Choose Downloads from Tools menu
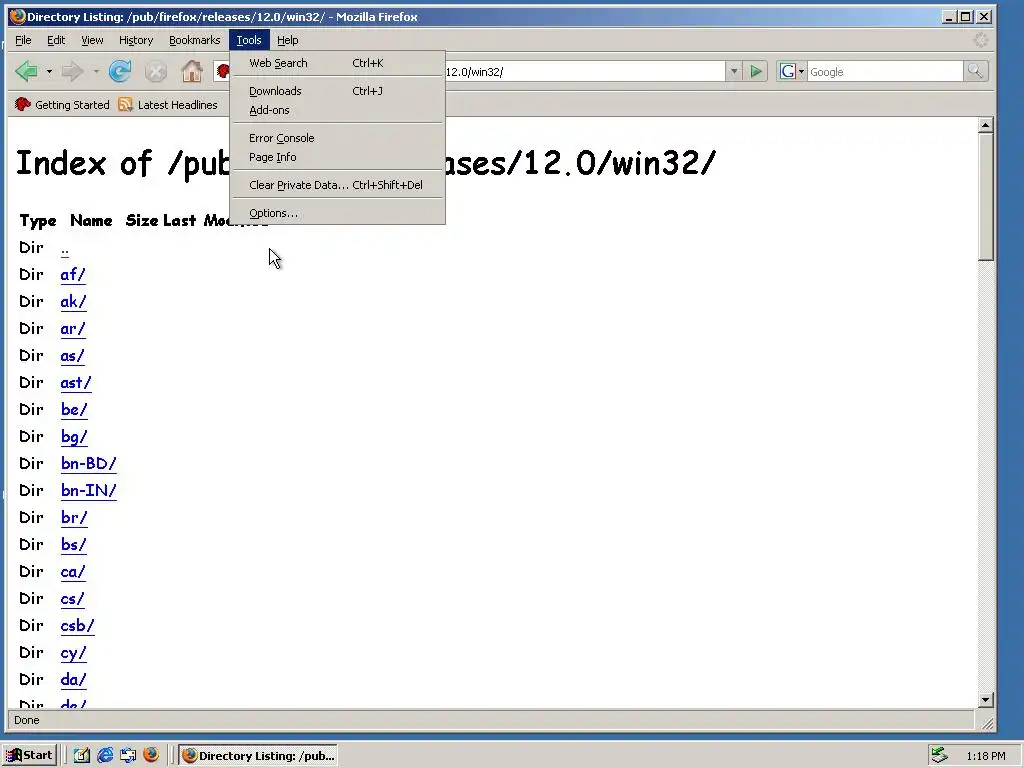The height and width of the screenshot is (768, 1024). click(338, 91)
